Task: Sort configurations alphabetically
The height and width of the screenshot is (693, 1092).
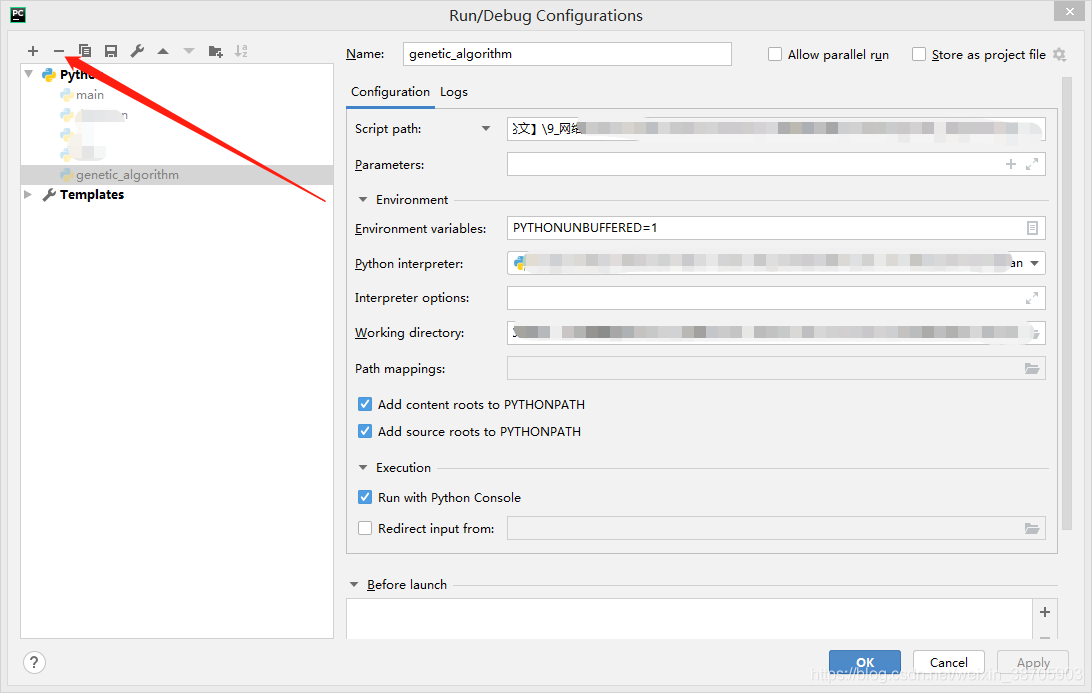Action: (241, 51)
